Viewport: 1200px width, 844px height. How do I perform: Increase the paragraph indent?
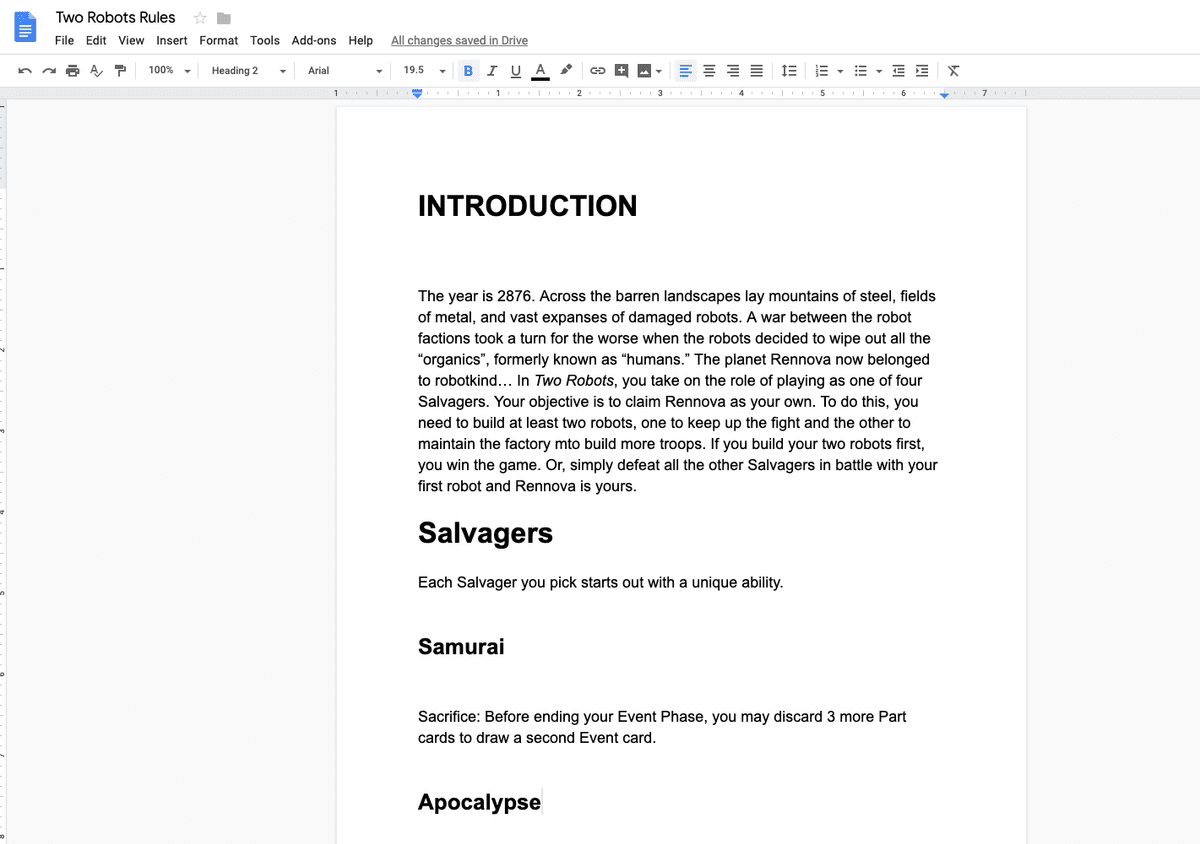coord(922,71)
